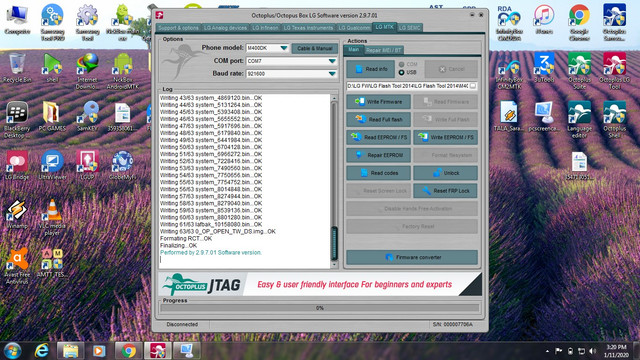Click the log scroll up arrow

click(334, 98)
